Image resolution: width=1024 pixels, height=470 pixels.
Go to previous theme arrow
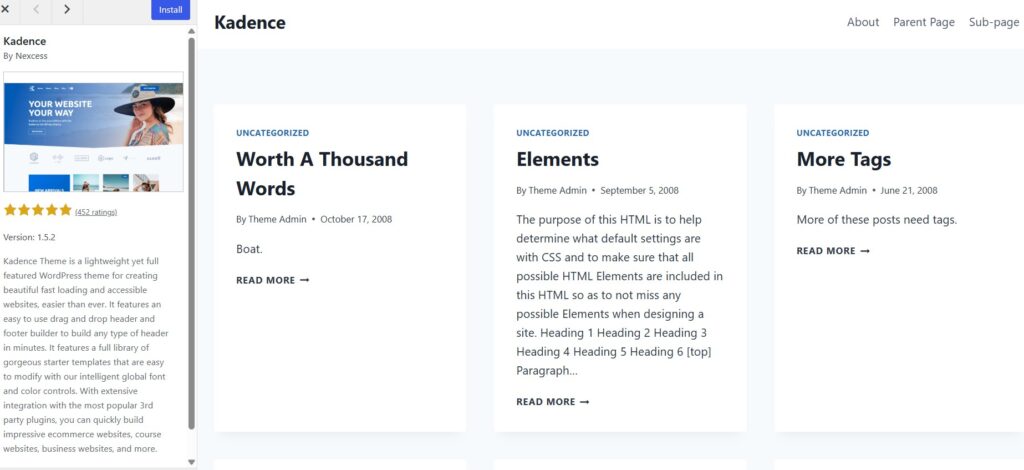tap(36, 9)
